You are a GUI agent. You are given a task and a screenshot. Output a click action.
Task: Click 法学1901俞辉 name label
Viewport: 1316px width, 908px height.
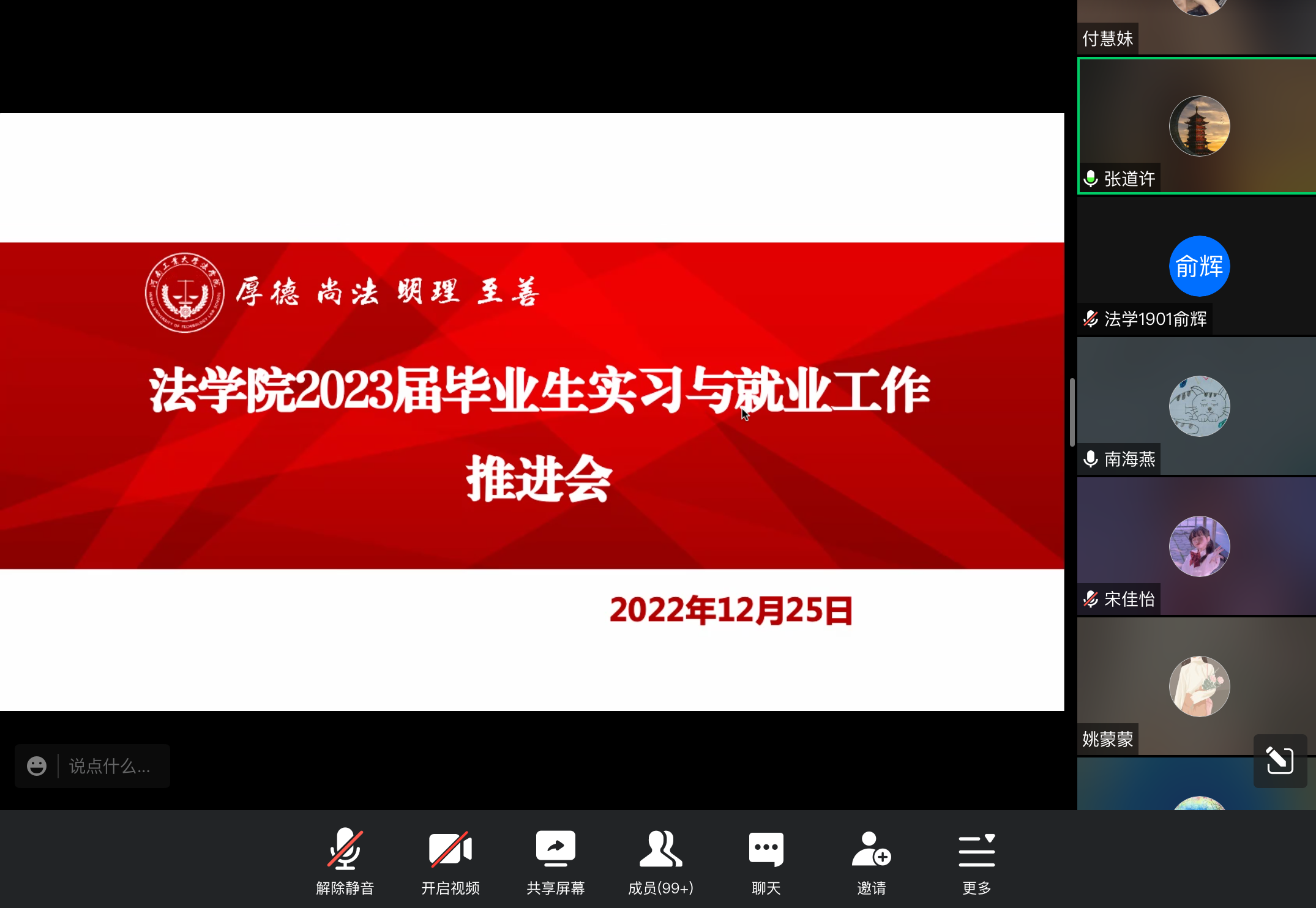[1155, 319]
